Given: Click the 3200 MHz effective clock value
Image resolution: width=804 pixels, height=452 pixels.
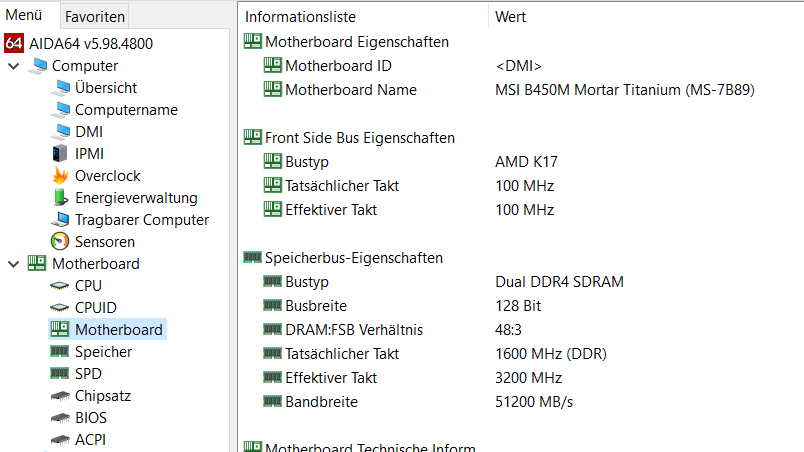Looking at the screenshot, I should pyautogui.click(x=529, y=378).
